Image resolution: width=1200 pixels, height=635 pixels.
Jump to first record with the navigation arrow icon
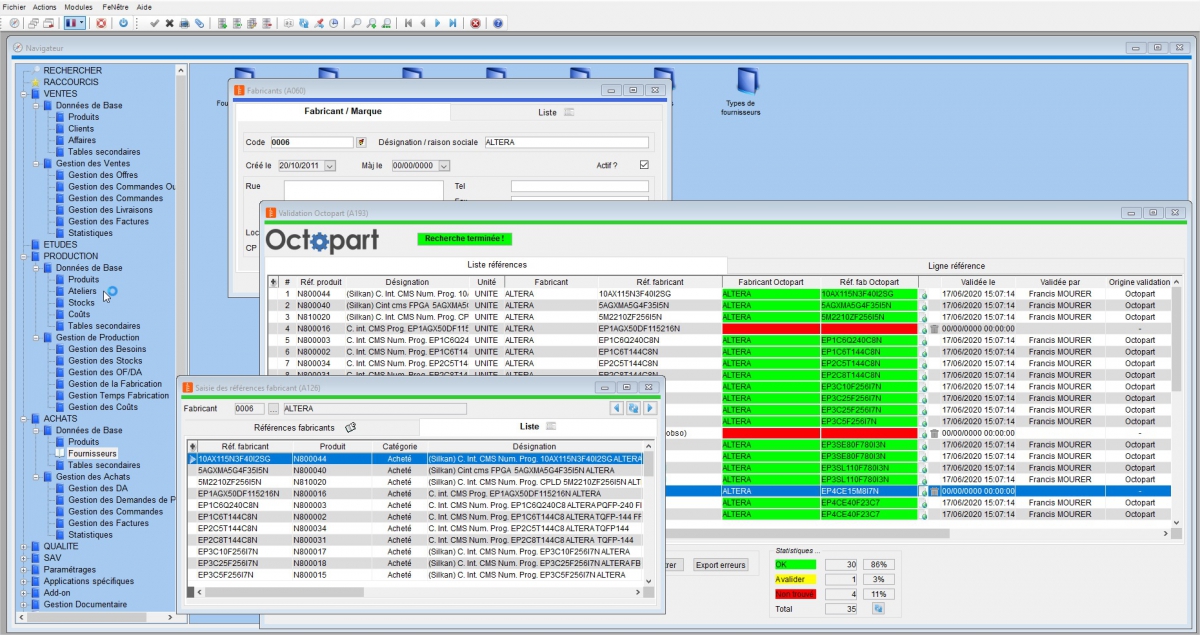click(408, 22)
